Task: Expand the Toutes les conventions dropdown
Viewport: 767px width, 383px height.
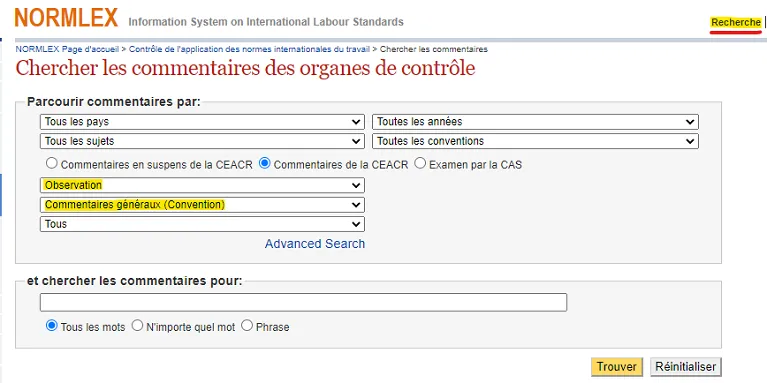Action: [x=535, y=141]
